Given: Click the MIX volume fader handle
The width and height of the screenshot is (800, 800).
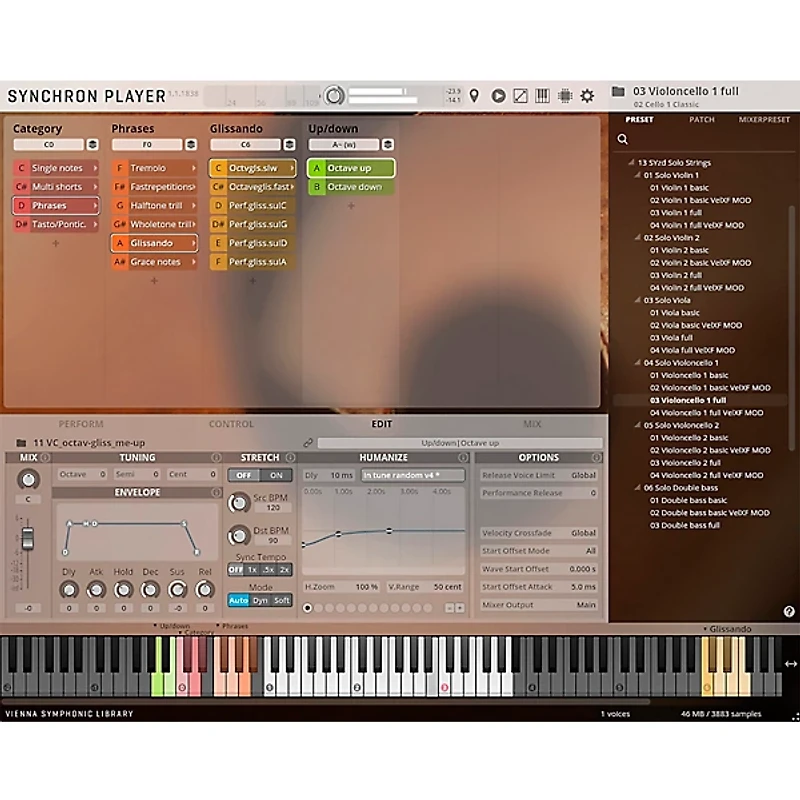Looking at the screenshot, I should click(x=28, y=539).
